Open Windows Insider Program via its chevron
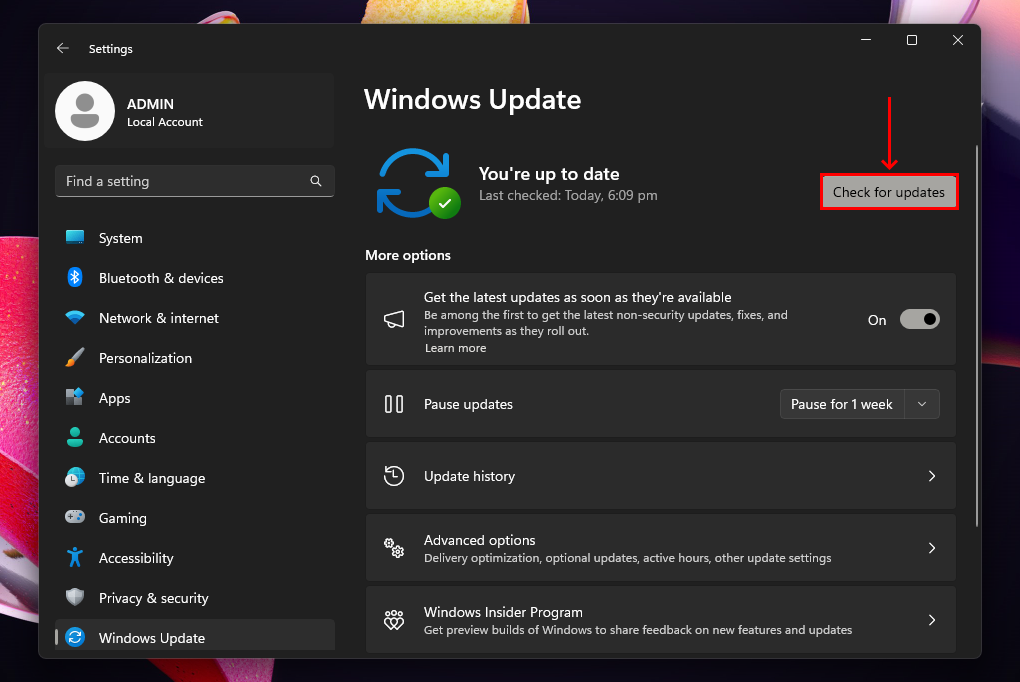This screenshot has height=682, width=1020. pyautogui.click(x=932, y=620)
